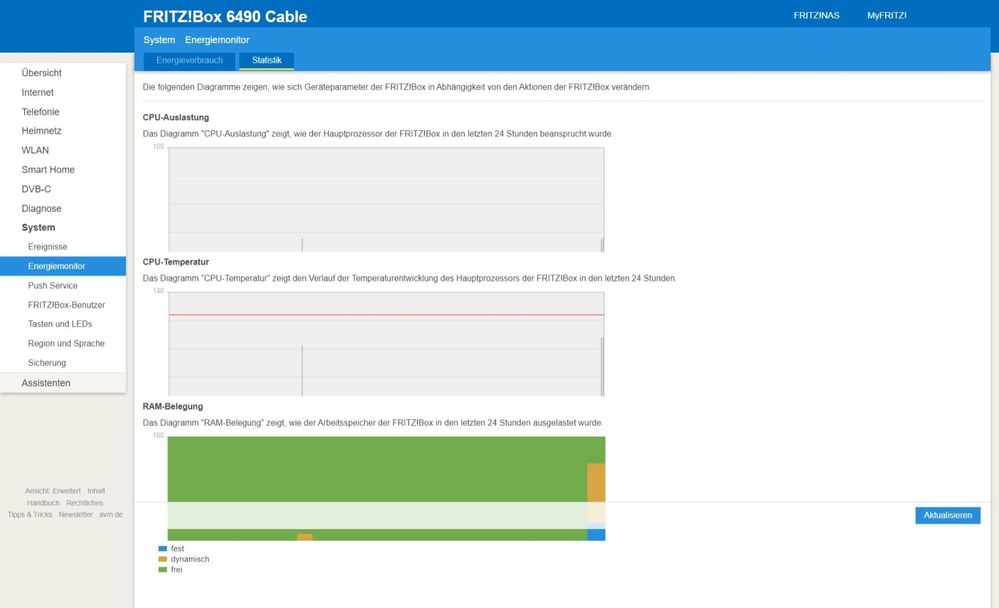999x608 pixels.
Task: Click the CPU-Temperatur chart area
Action: (386, 344)
